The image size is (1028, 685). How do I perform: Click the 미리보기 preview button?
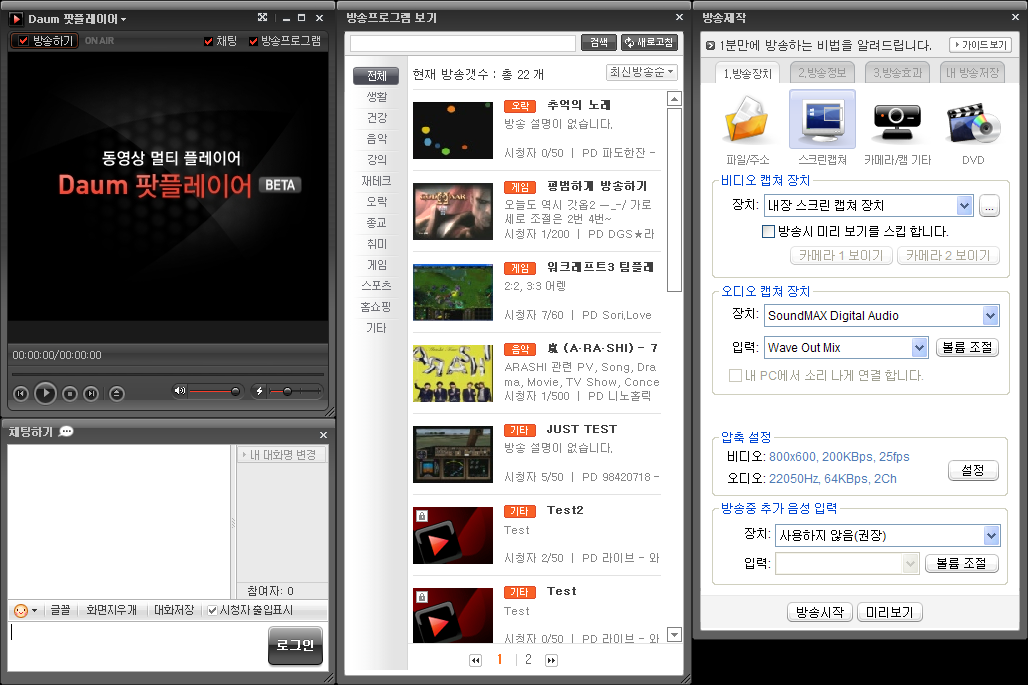coord(889,612)
